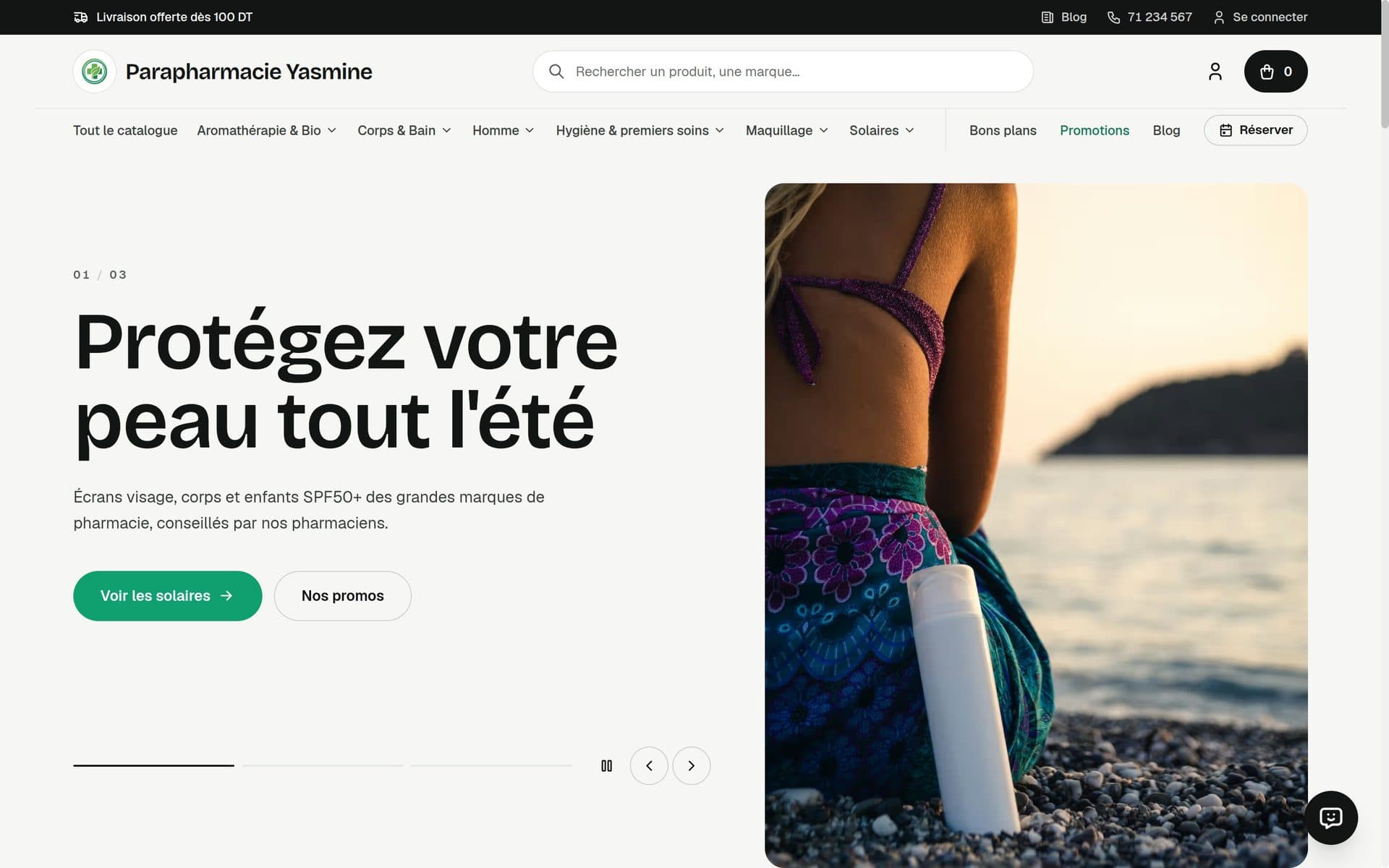This screenshot has height=868, width=1389.
Task: Select first slide progress bar
Action: 153,765
